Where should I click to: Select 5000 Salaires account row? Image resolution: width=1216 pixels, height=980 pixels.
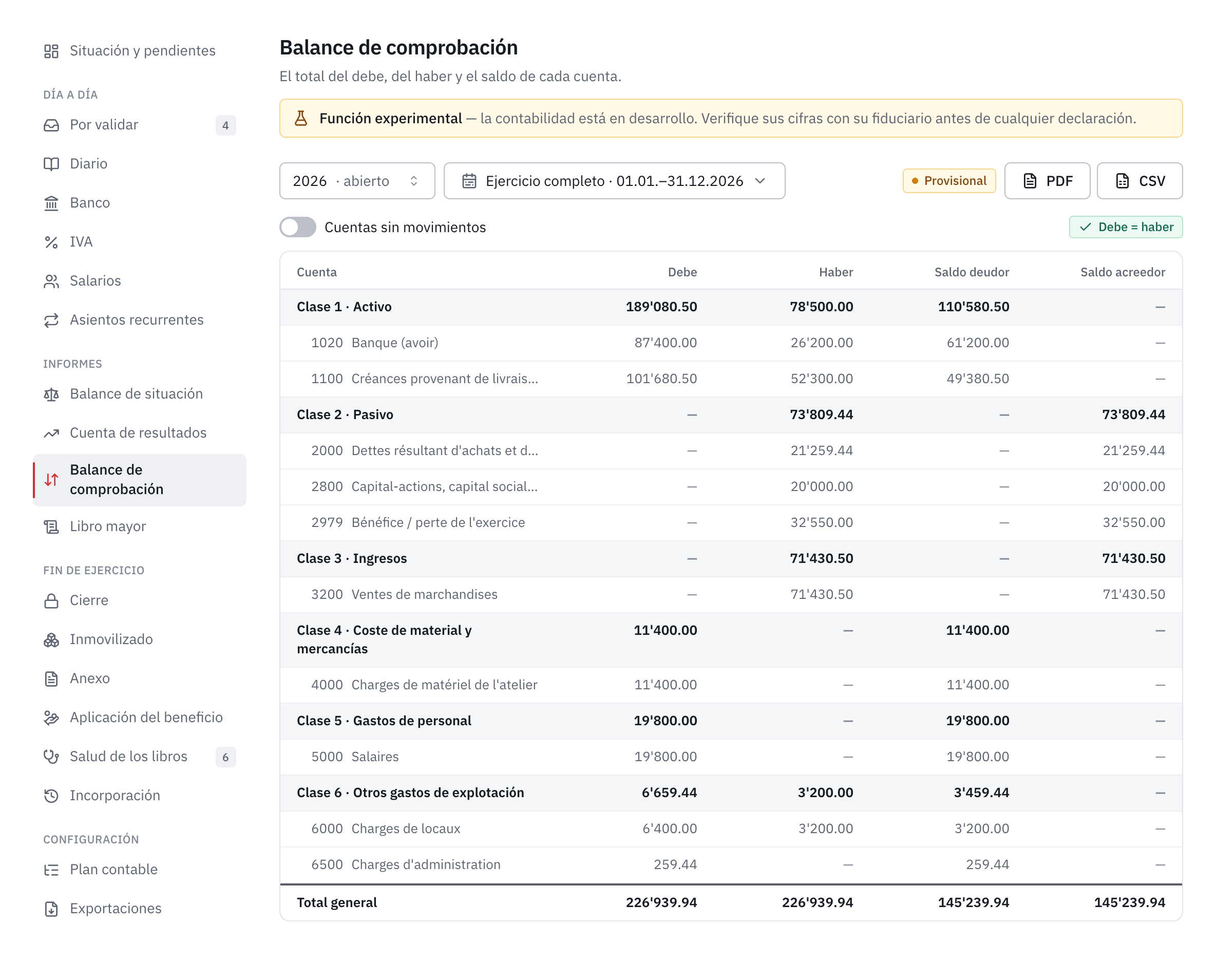[x=731, y=757]
